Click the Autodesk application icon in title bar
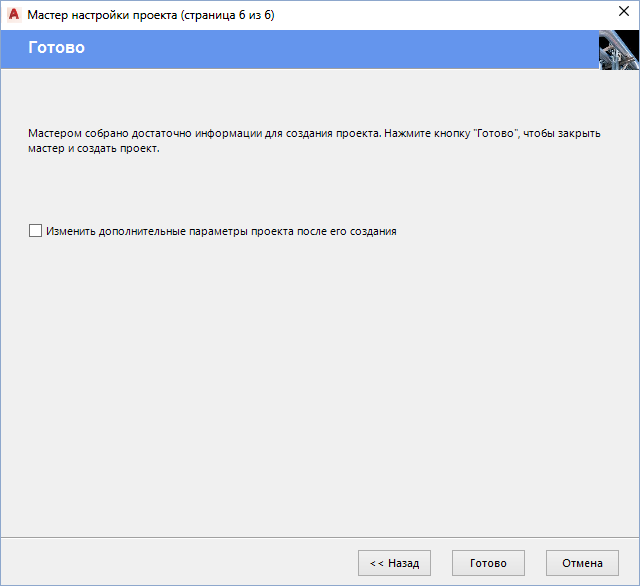The width and height of the screenshot is (640, 586). 14,15
